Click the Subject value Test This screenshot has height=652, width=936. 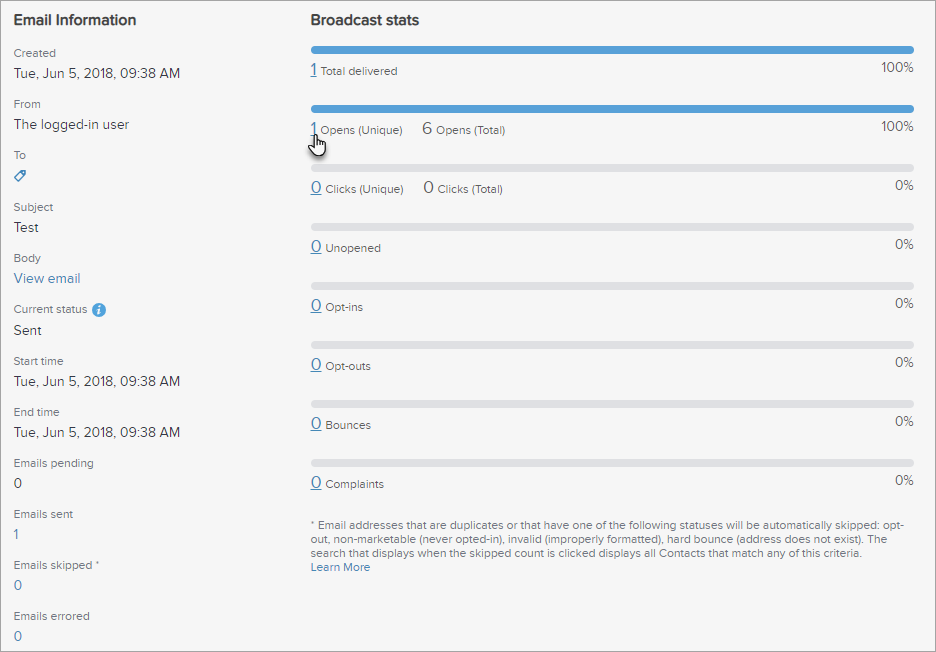point(26,227)
